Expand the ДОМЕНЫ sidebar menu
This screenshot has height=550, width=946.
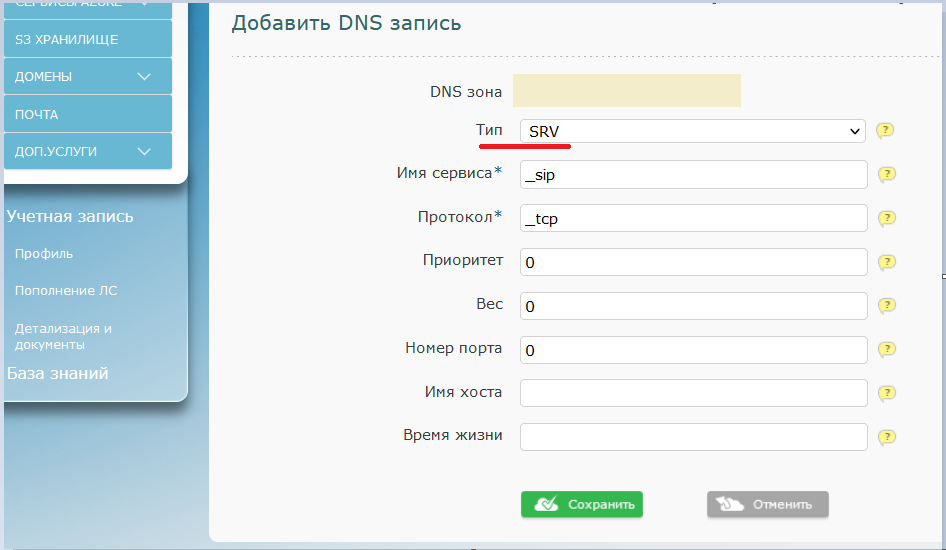click(88, 76)
